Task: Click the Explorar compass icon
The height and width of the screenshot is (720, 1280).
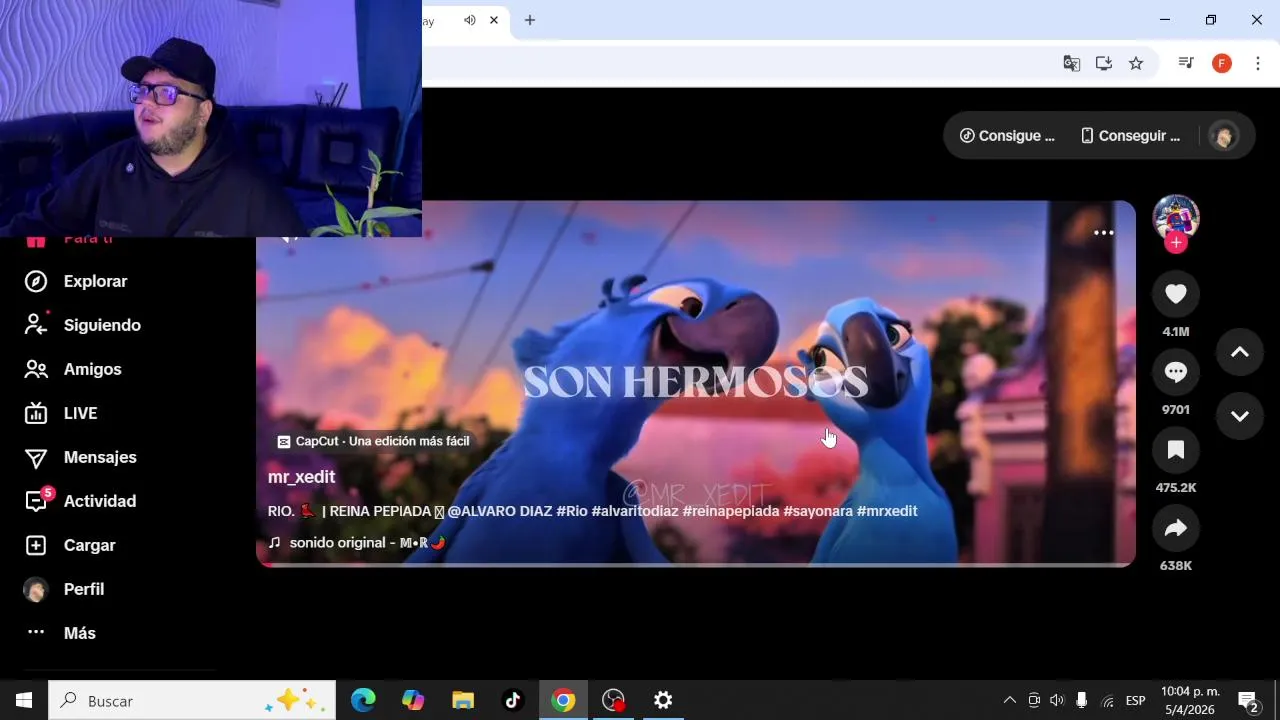Action: coord(36,281)
